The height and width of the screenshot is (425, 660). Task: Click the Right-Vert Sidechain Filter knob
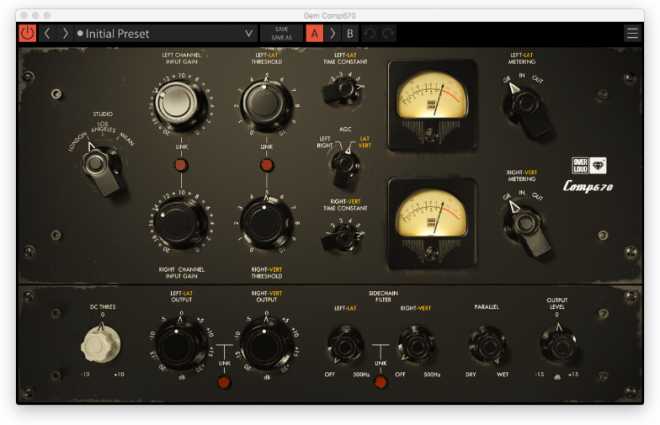click(x=417, y=345)
